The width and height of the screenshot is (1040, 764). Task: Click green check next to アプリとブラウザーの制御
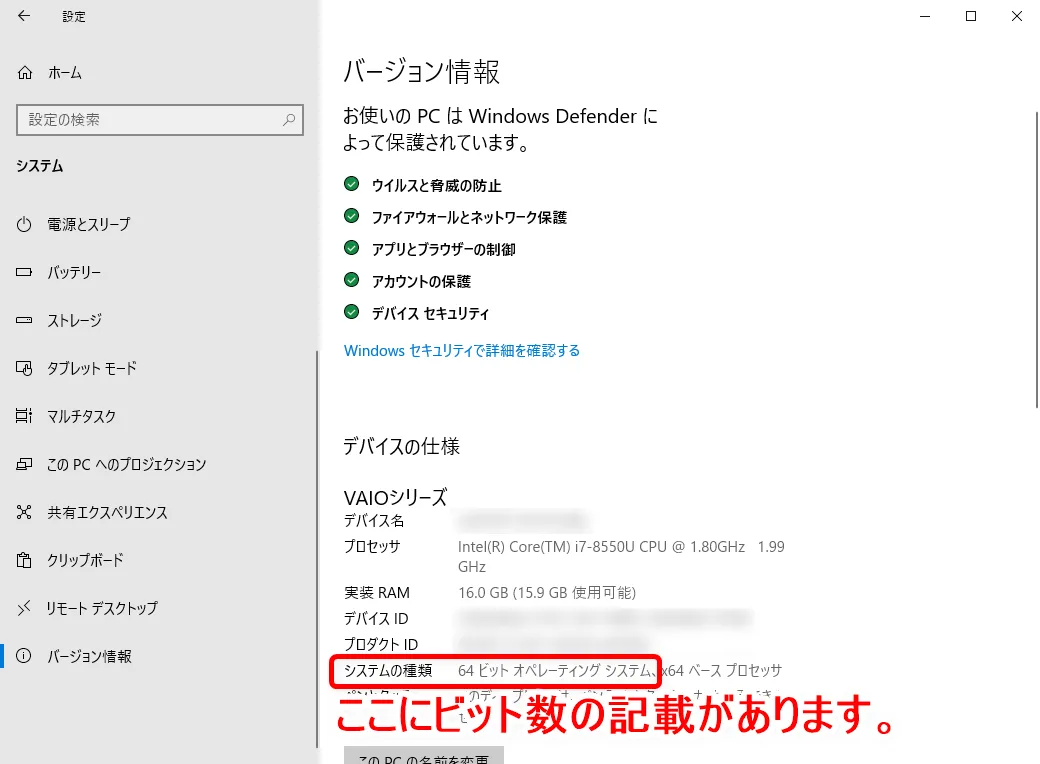pos(352,247)
